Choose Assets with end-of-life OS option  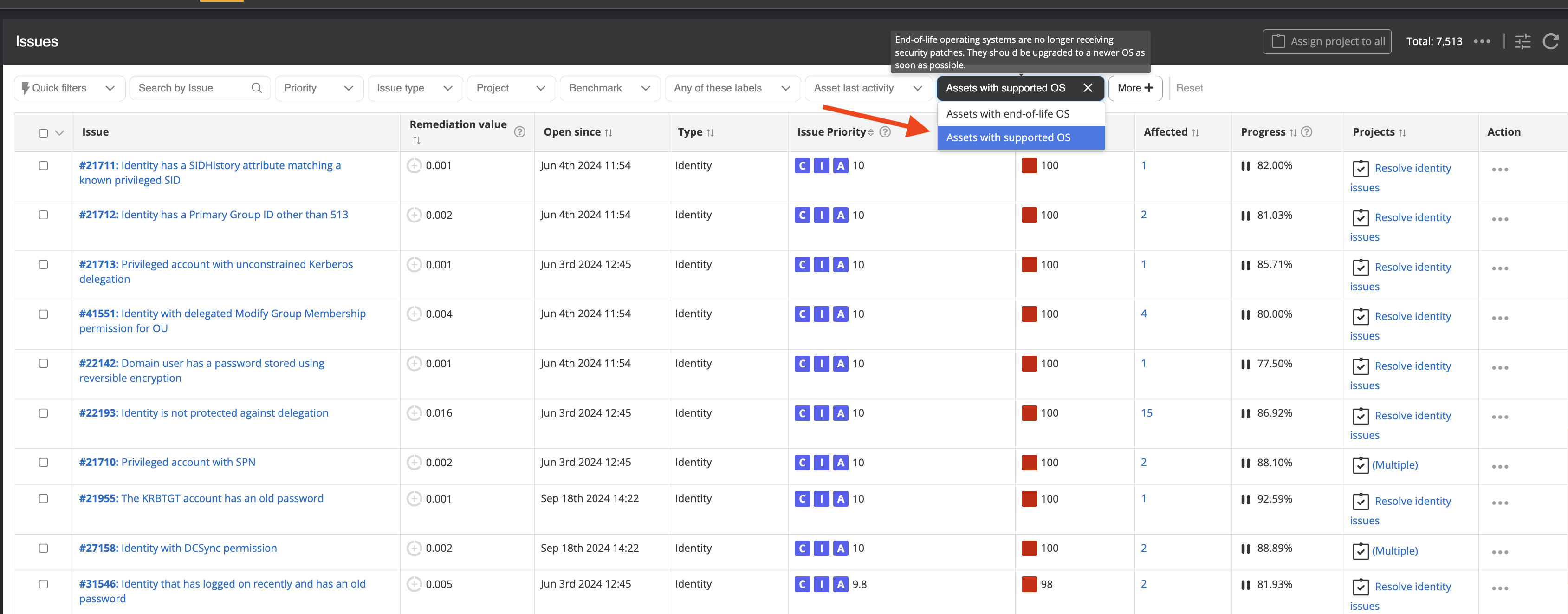(x=1007, y=114)
